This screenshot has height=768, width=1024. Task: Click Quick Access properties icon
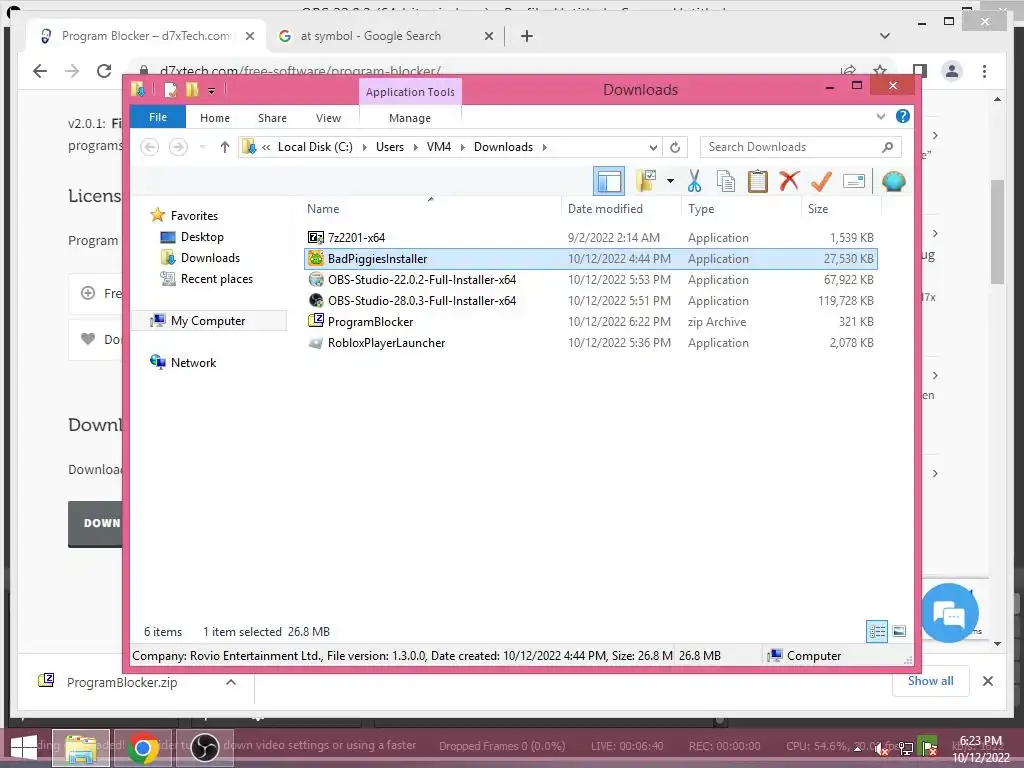170,90
